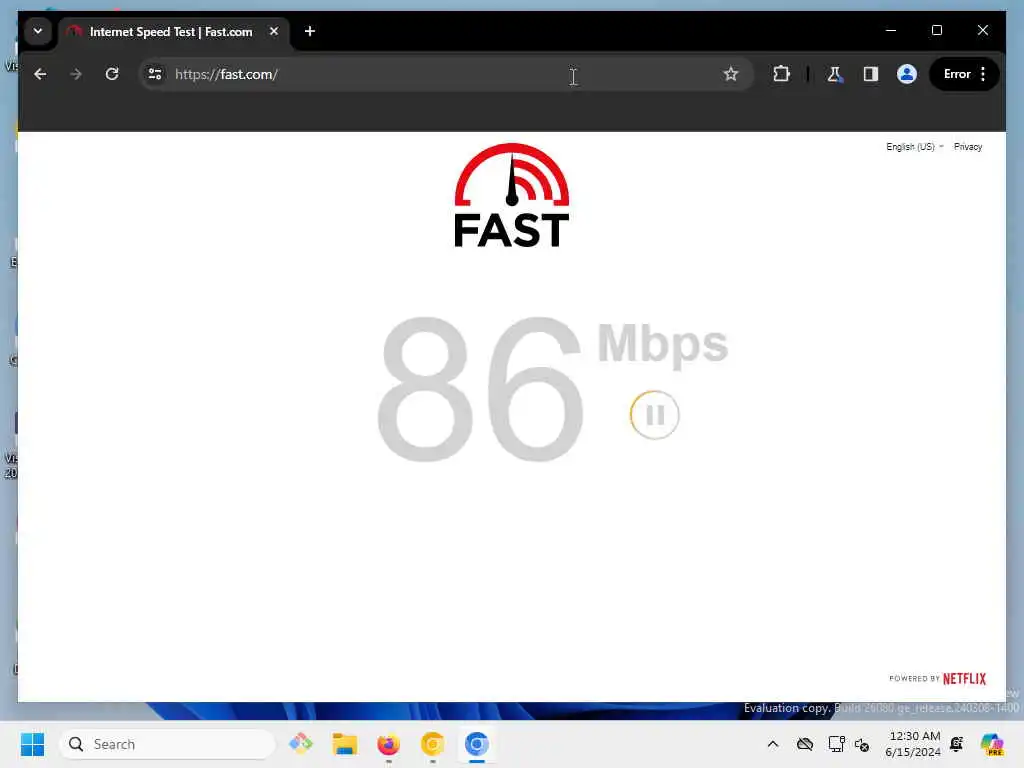Click the cloud sync tray icon
The height and width of the screenshot is (768, 1024).
click(x=805, y=744)
